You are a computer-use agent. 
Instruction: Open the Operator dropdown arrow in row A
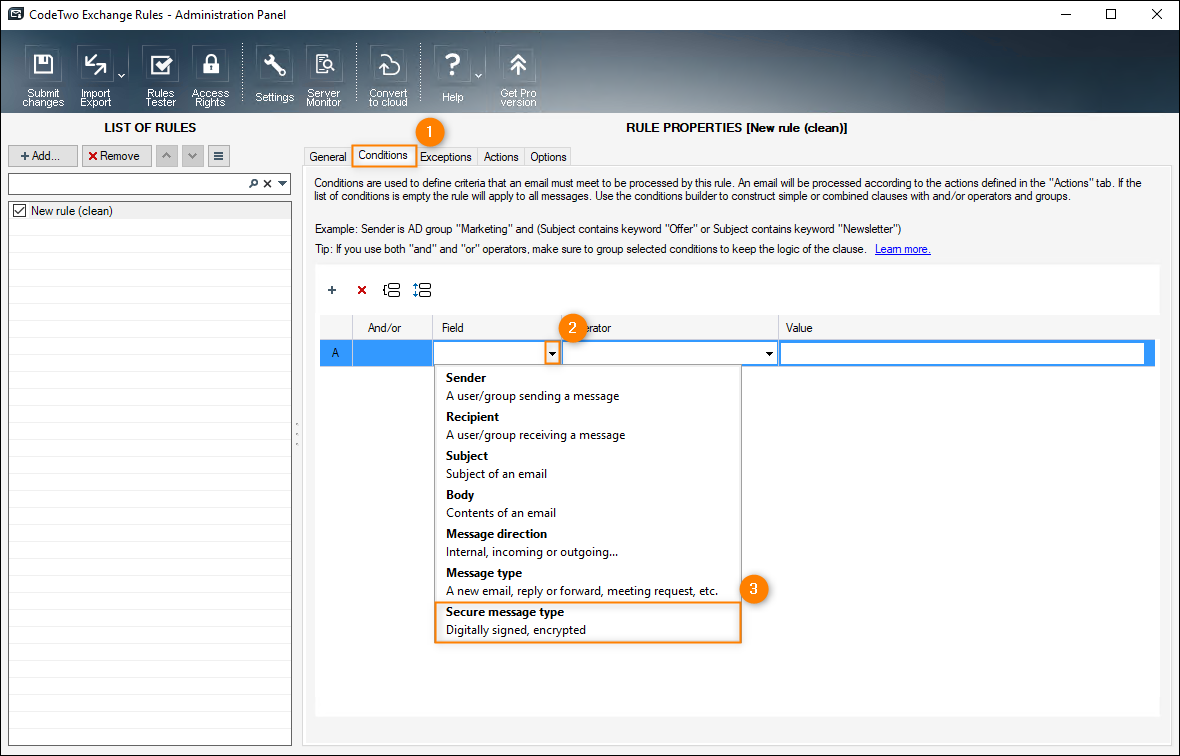point(769,353)
